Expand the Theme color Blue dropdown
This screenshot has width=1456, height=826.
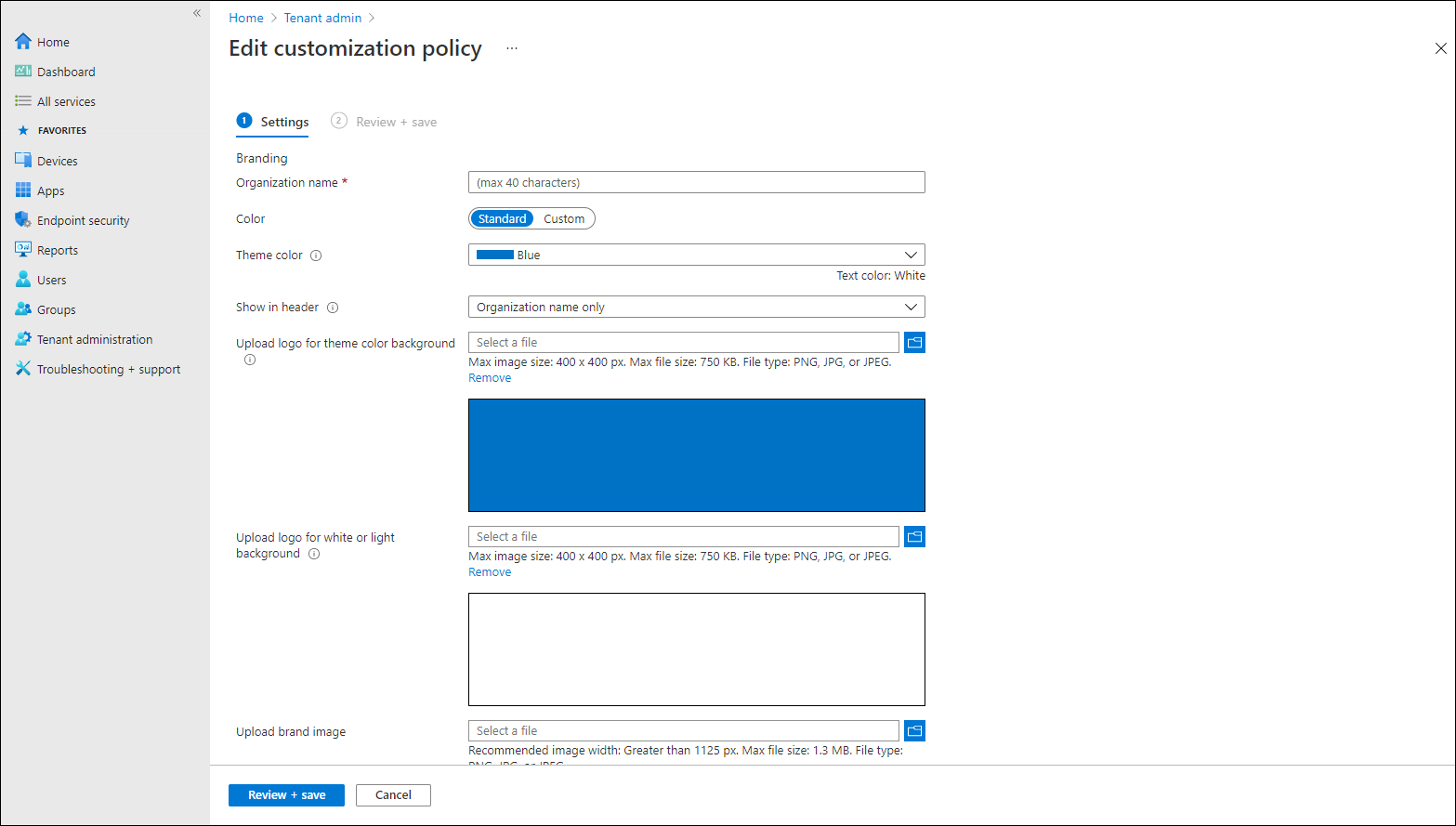696,255
